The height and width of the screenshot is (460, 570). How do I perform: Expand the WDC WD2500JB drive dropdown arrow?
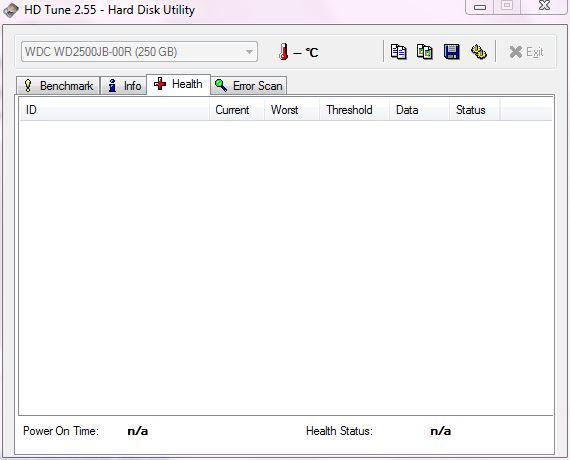click(x=249, y=52)
